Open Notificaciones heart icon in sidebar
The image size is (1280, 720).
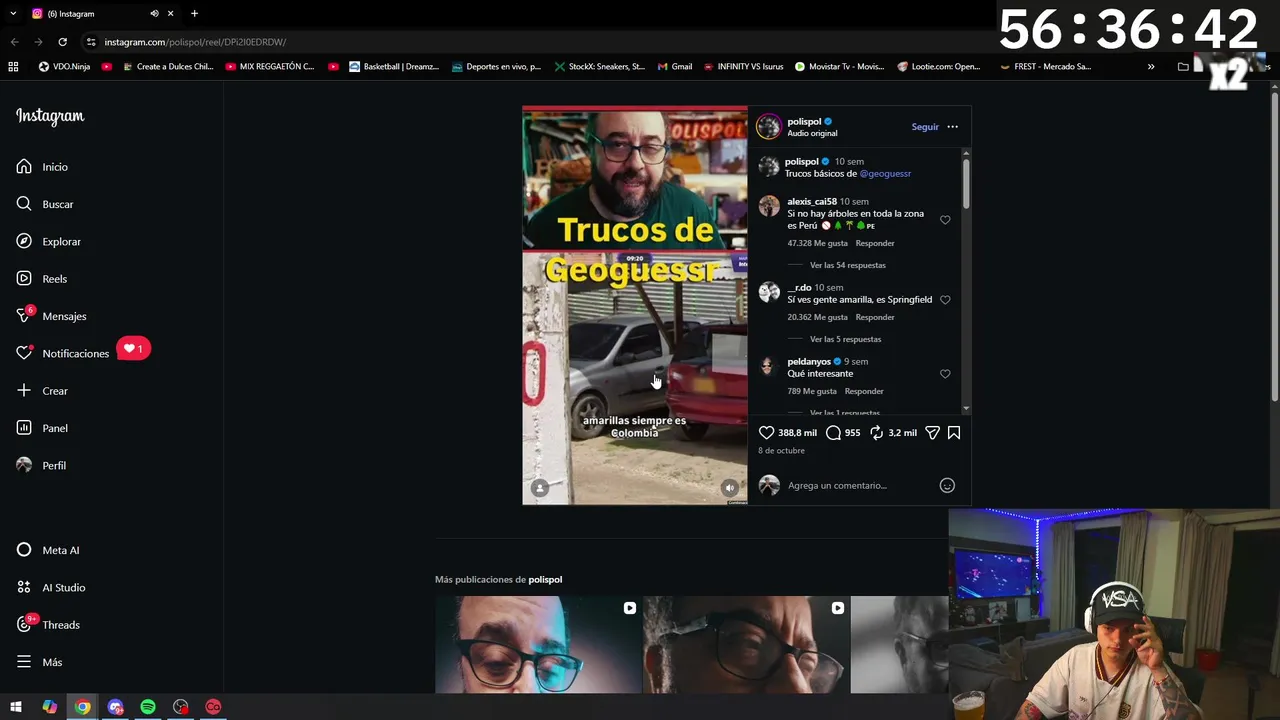click(24, 353)
